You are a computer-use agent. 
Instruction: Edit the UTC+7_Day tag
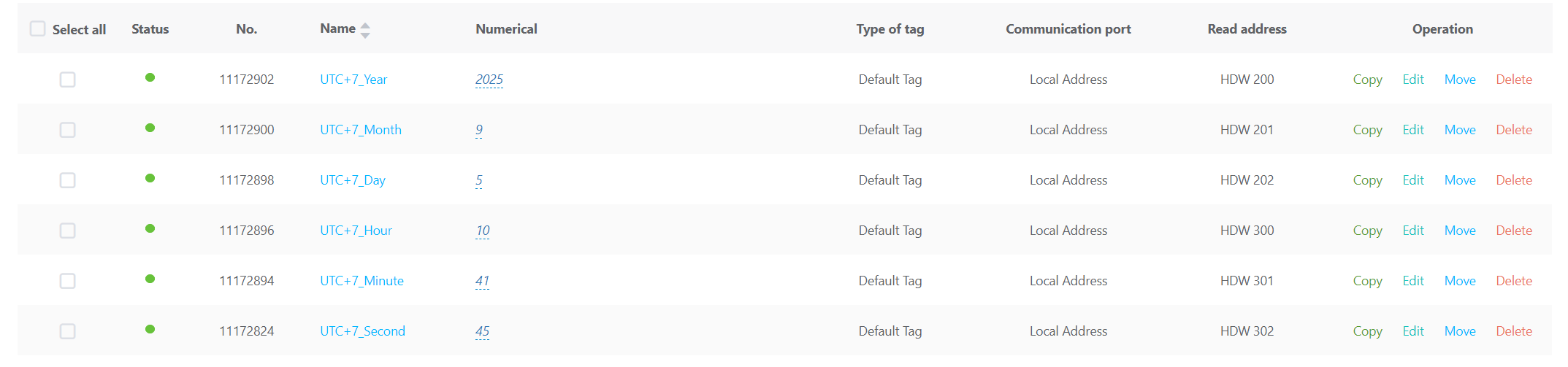[x=1413, y=180]
